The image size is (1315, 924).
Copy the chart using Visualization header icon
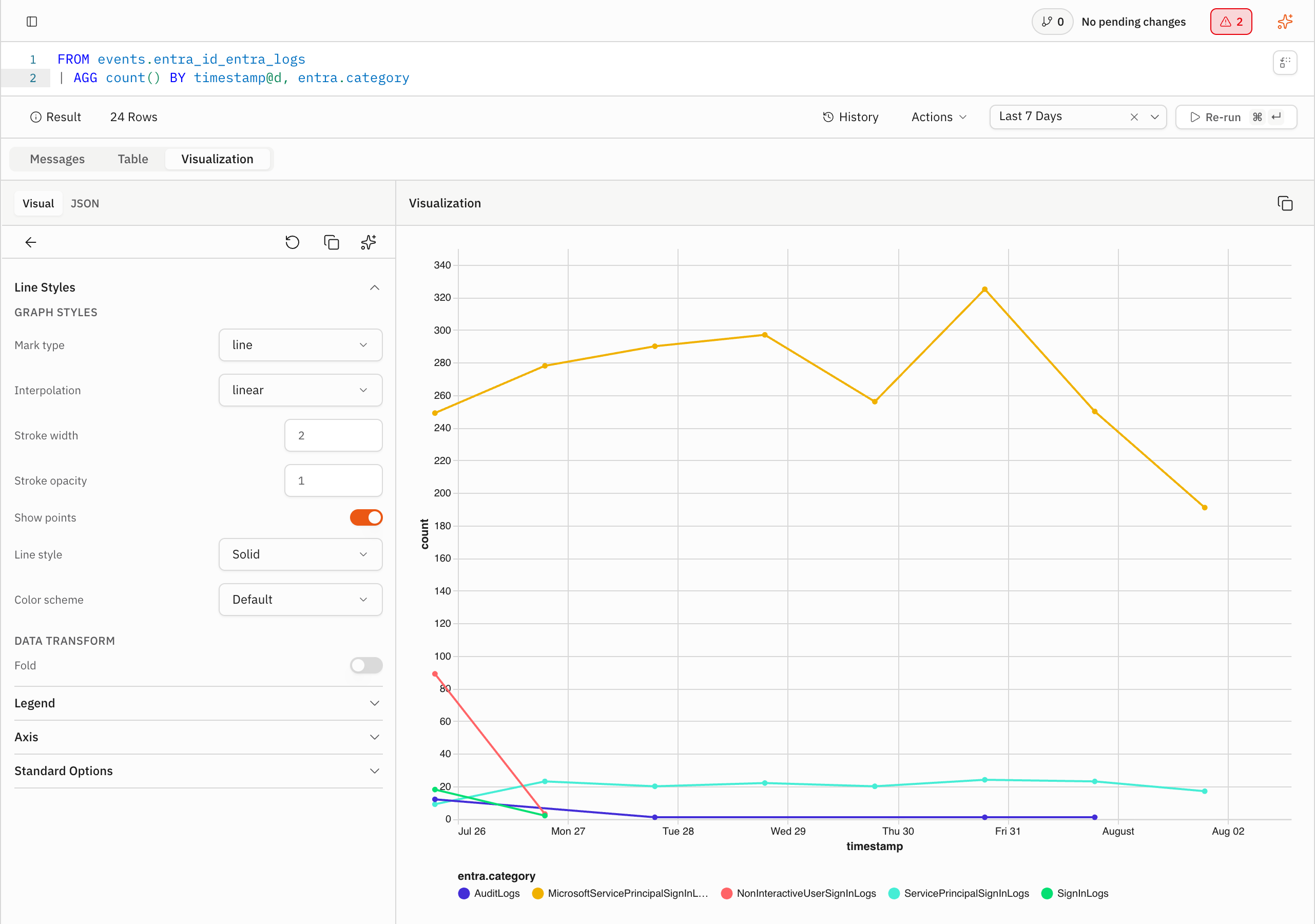pos(1285,203)
